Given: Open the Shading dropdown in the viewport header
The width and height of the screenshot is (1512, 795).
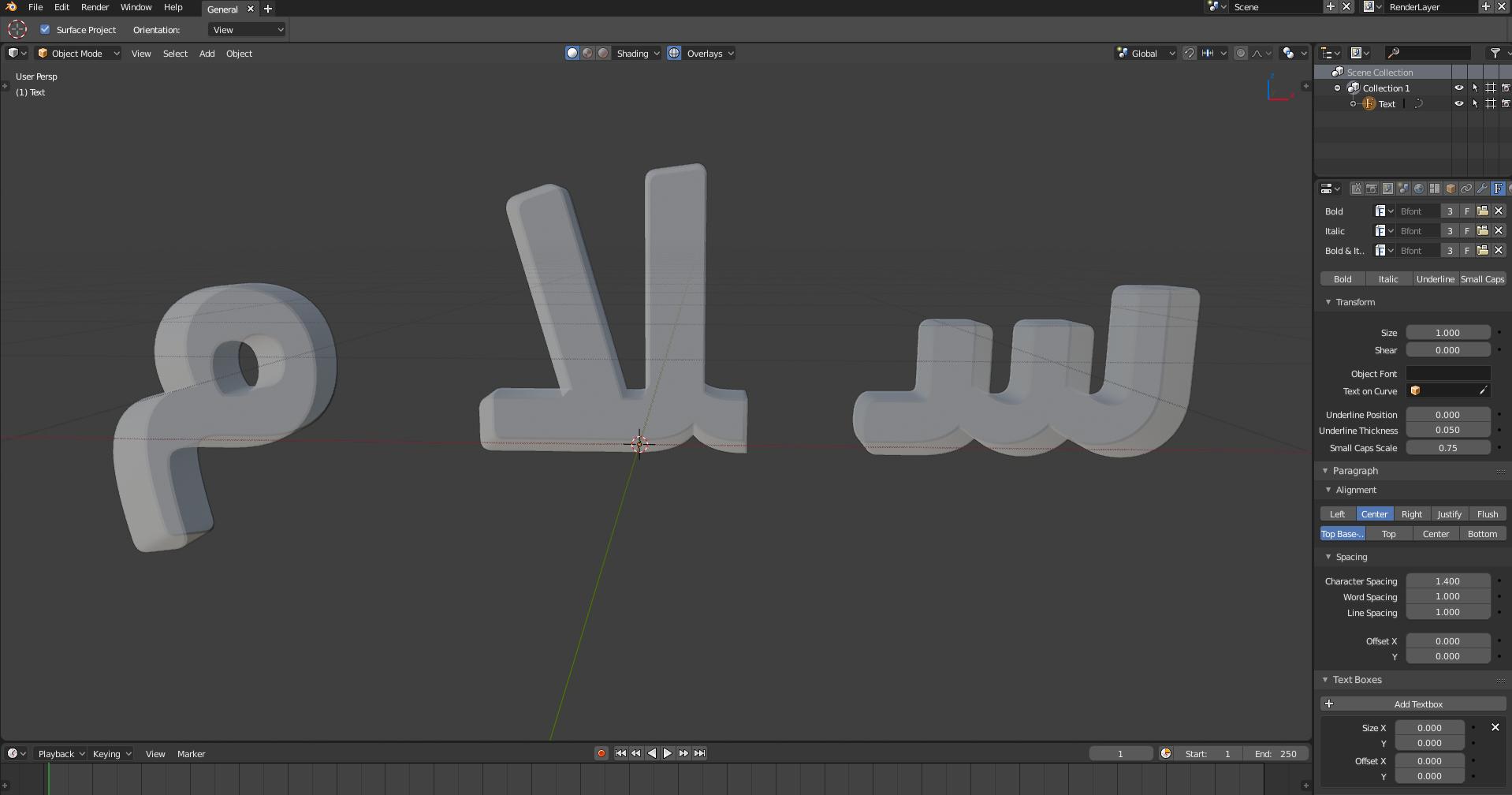Looking at the screenshot, I should click(x=636, y=53).
